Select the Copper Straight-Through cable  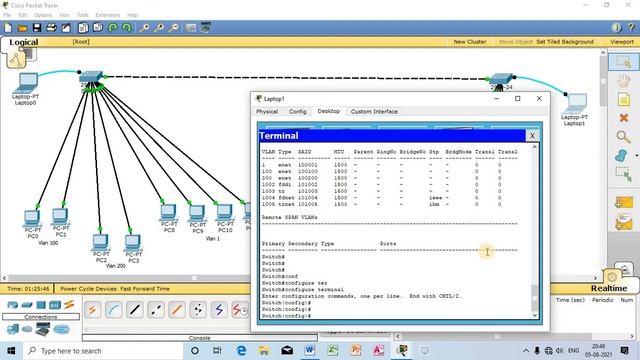135,310
